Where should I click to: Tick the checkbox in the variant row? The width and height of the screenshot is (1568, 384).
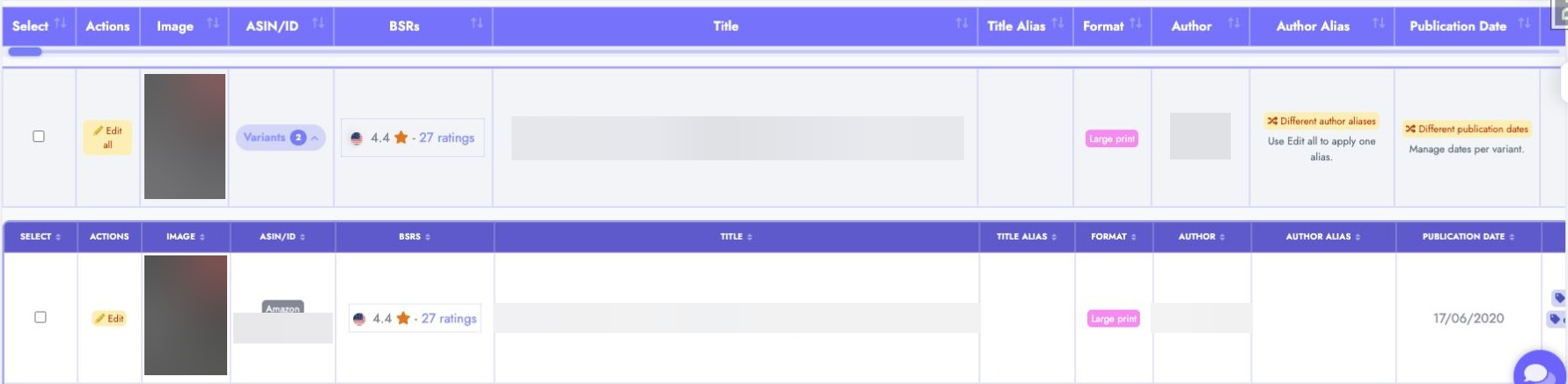coord(40,317)
